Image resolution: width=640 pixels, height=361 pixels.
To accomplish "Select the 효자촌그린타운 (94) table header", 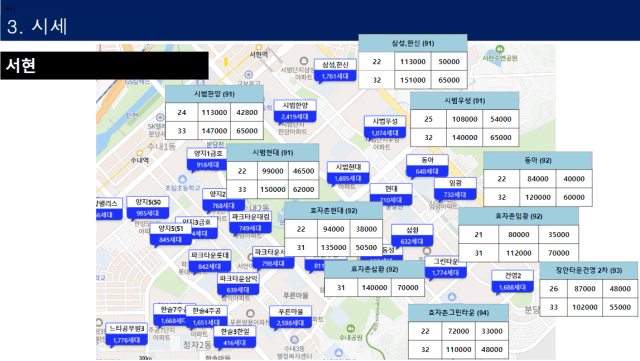I will [458, 313].
